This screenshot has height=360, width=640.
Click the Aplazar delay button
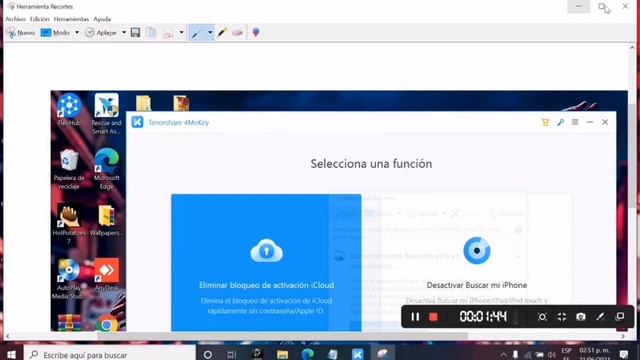point(101,33)
